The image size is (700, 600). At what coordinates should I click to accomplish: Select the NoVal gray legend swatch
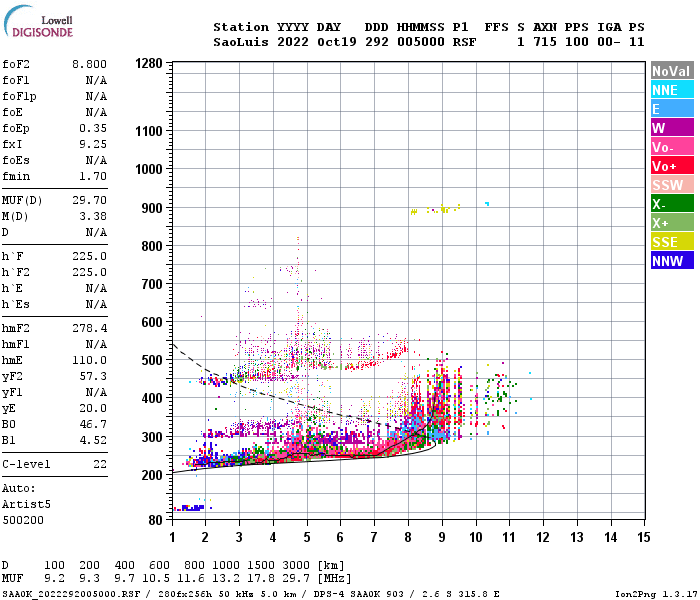(672, 71)
